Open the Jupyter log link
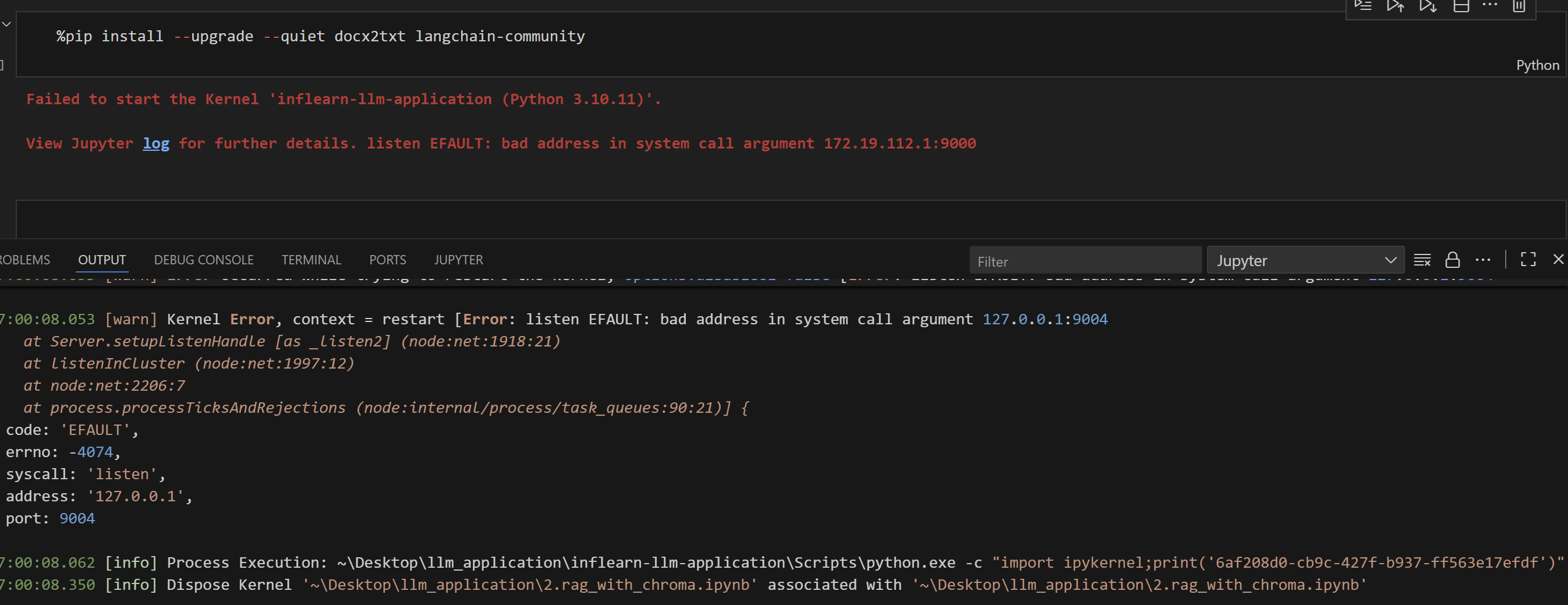Screen dimensions: 1568x605 pos(156,144)
